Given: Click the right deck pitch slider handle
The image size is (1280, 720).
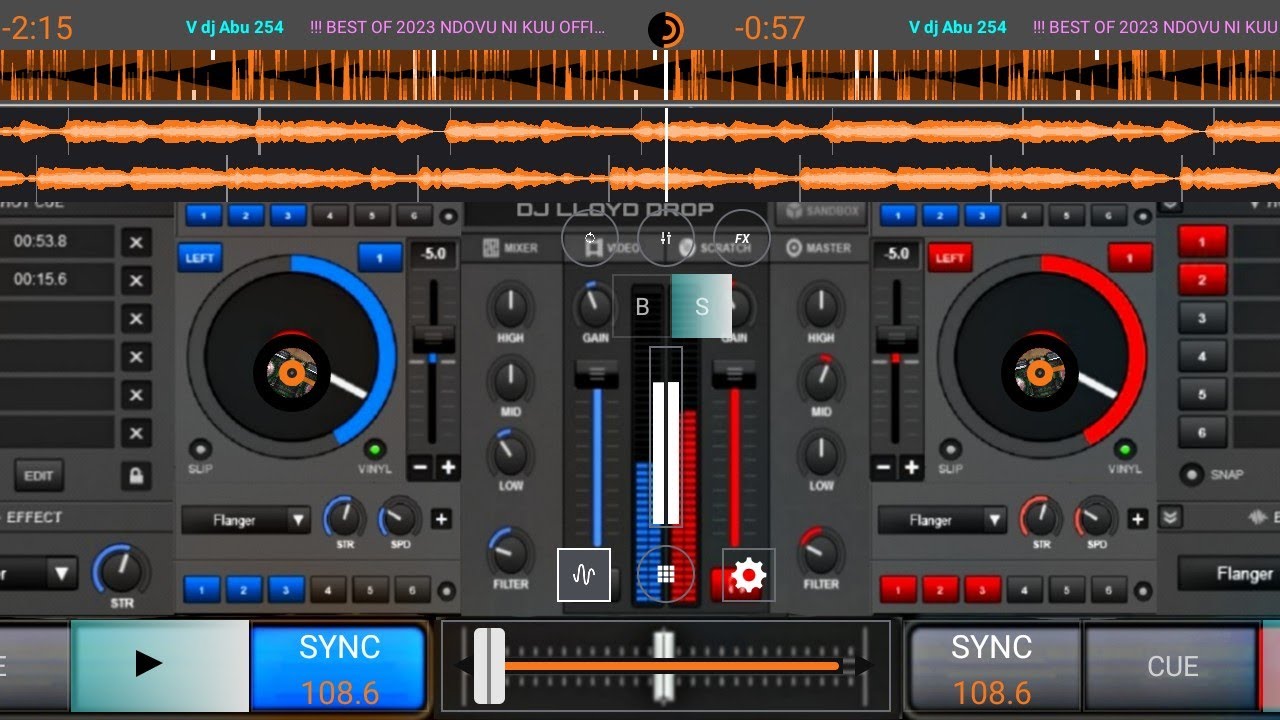Looking at the screenshot, I should click(896, 340).
